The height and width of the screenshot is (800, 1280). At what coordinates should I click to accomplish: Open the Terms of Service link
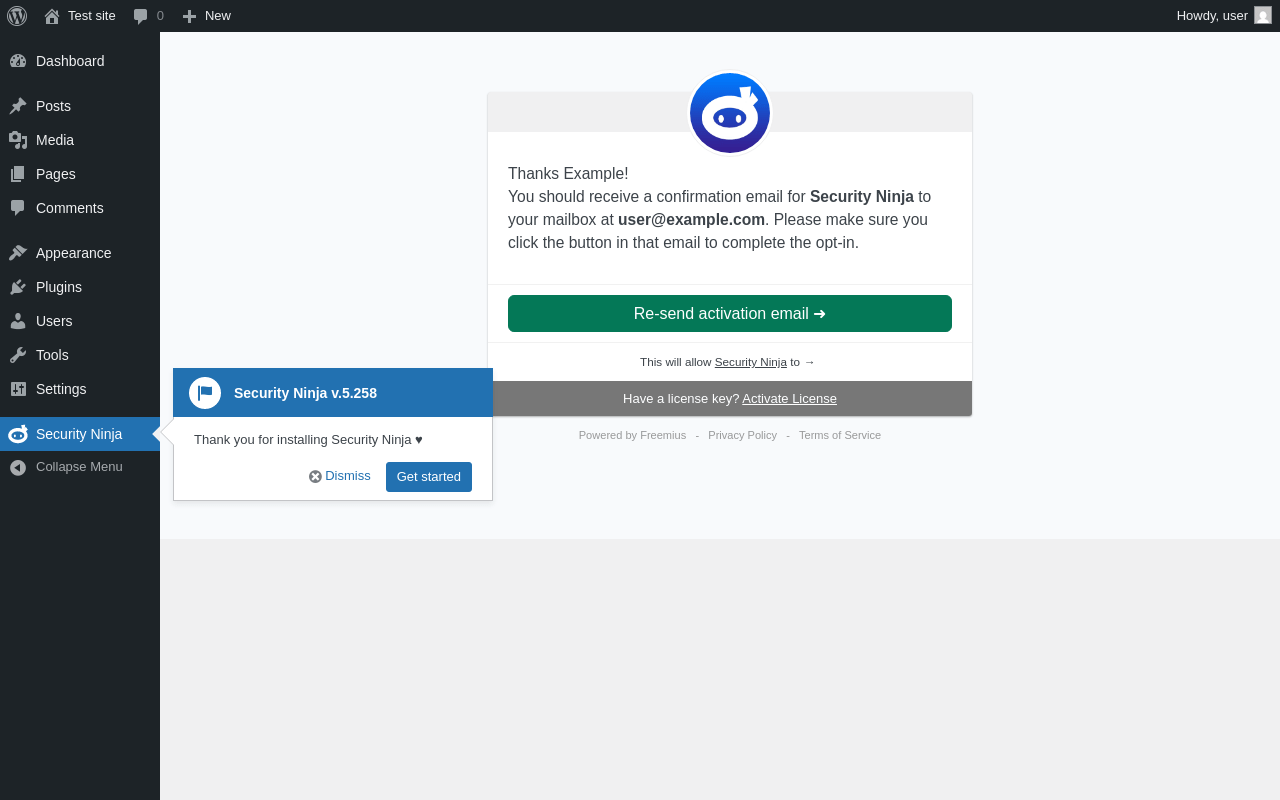840,435
